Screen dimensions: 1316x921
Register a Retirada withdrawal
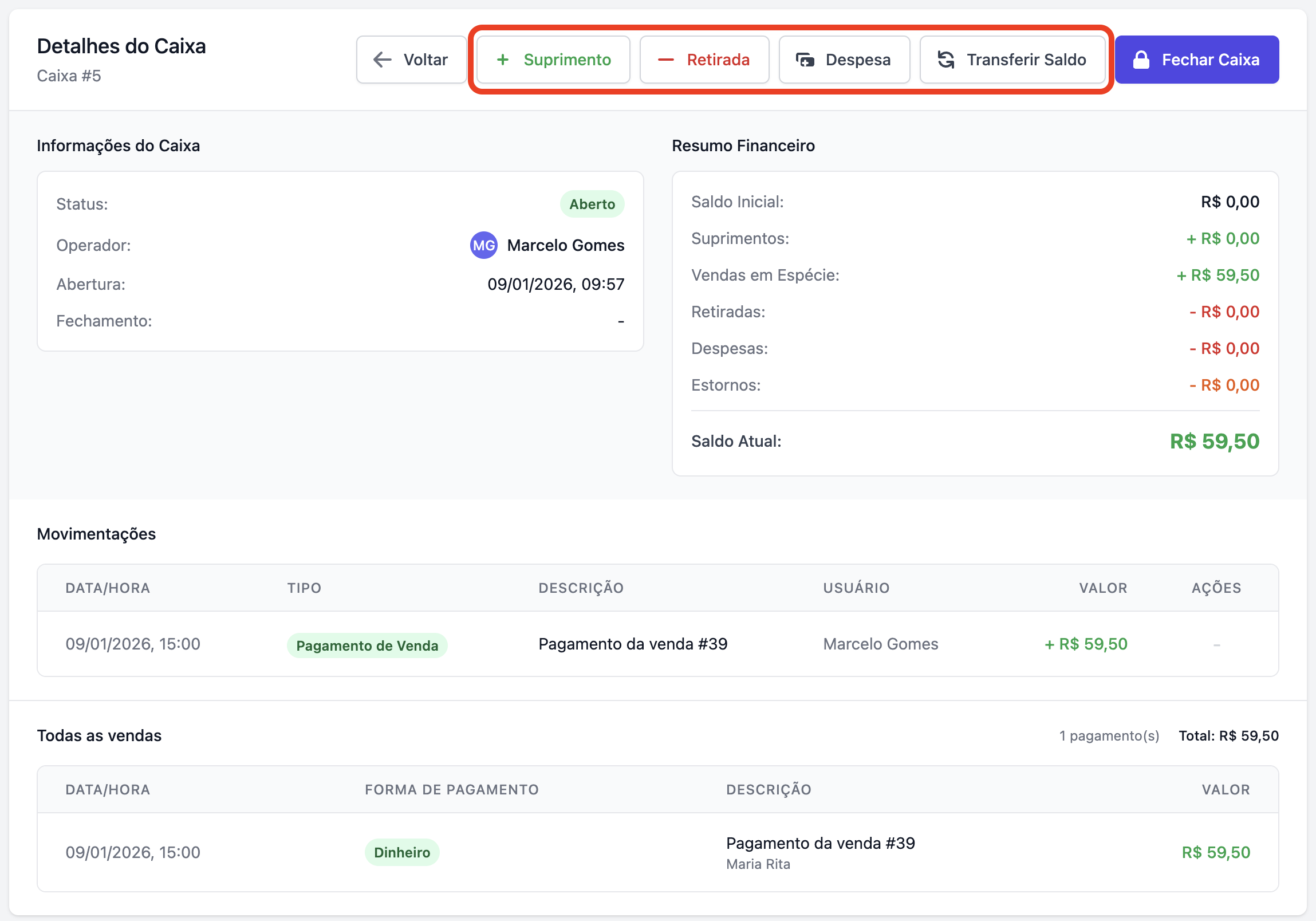[x=704, y=60]
